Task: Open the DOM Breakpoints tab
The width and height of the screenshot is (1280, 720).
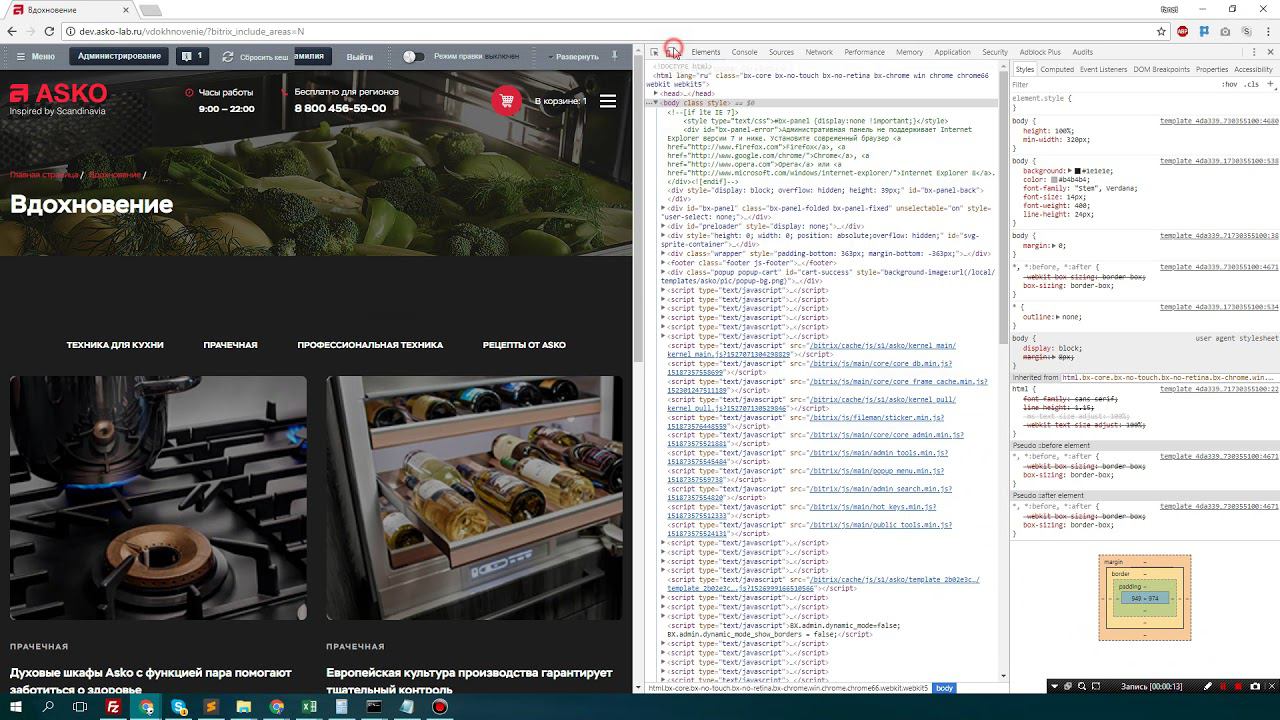Action: [x=1162, y=70]
